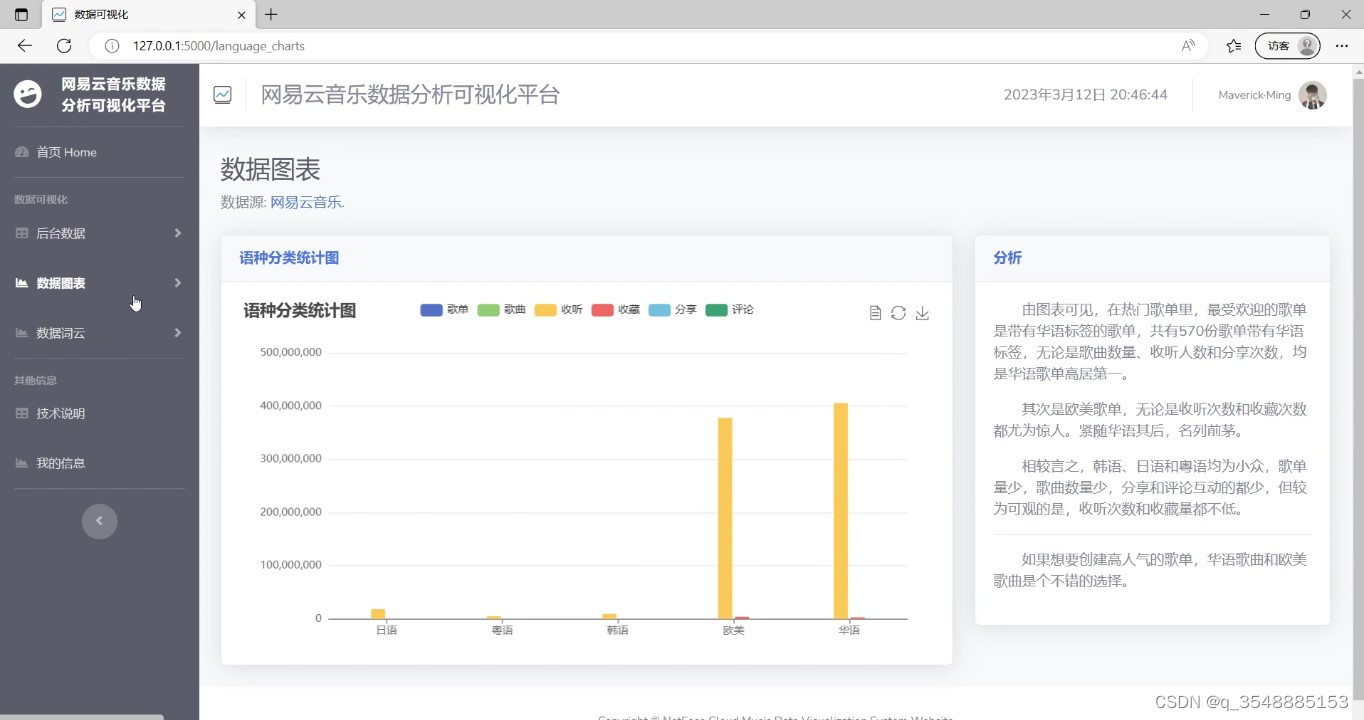Click the browser address bar URL
This screenshot has width=1364, height=720.
pyautogui.click(x=218, y=46)
